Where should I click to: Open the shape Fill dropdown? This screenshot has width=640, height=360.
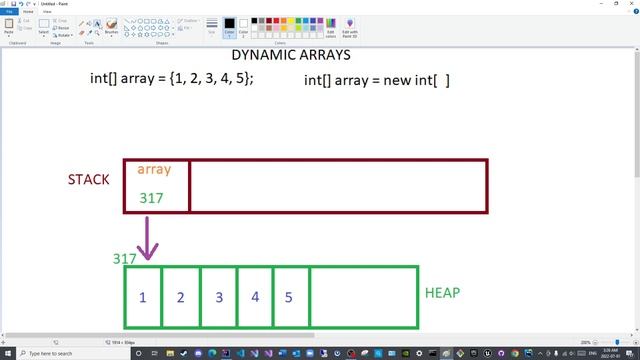tap(185, 28)
